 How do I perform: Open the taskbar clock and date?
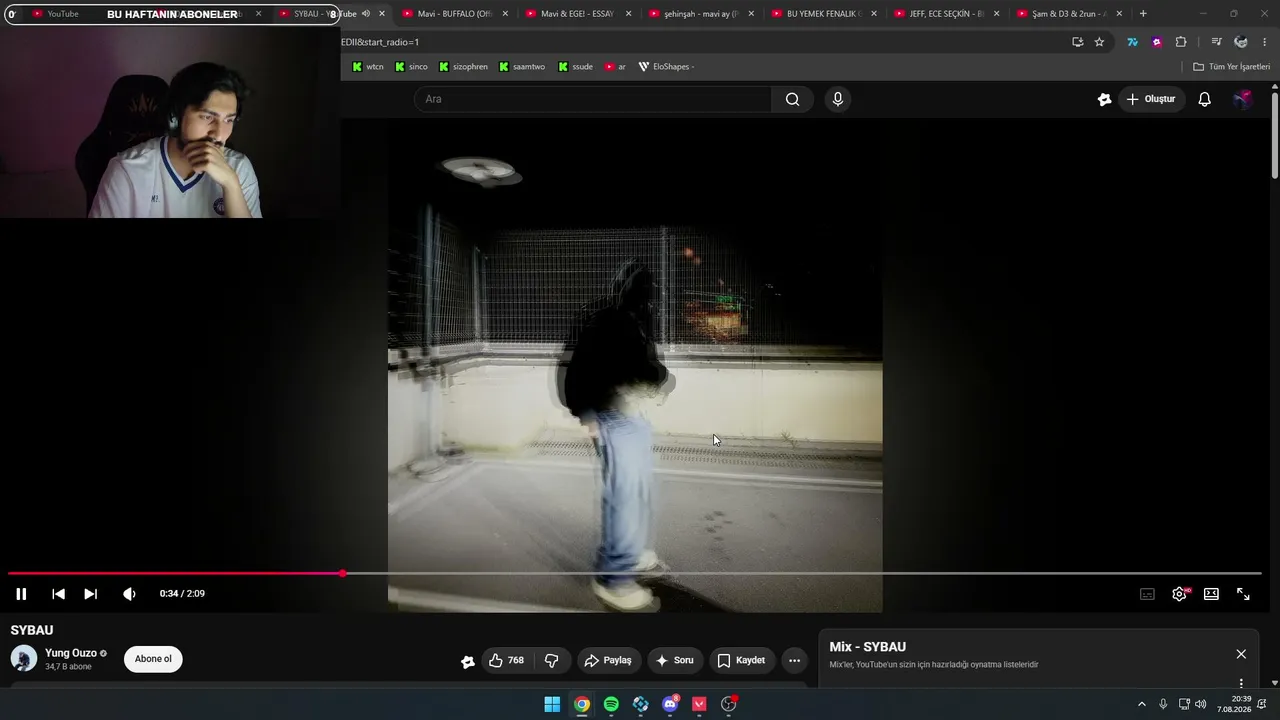pos(1234,704)
